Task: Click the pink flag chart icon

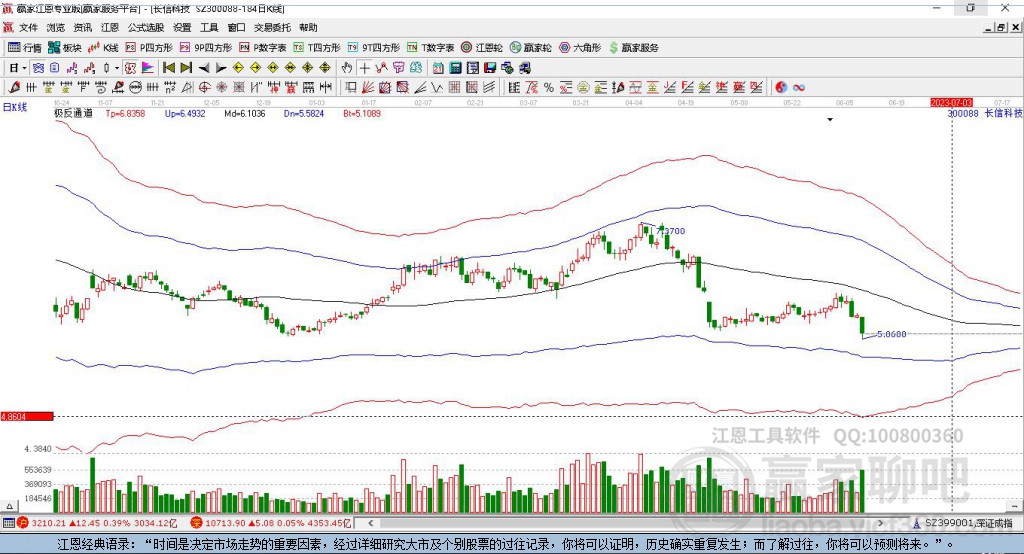Action: pos(148,68)
